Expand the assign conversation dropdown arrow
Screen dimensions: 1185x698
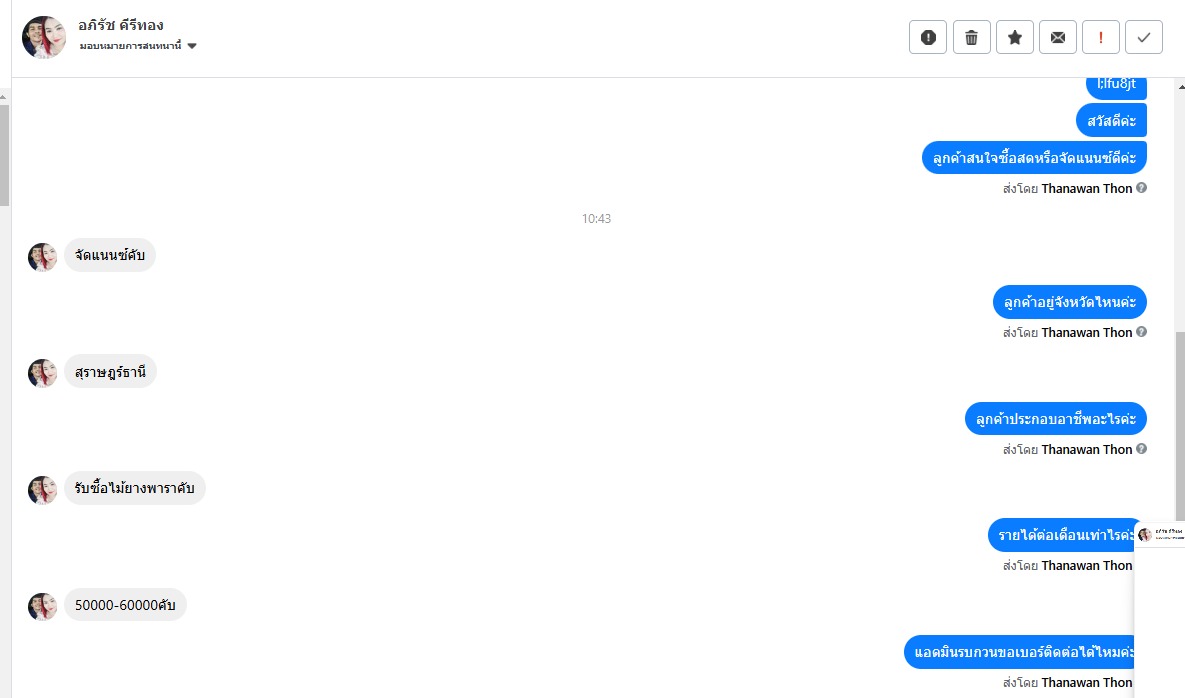192,46
